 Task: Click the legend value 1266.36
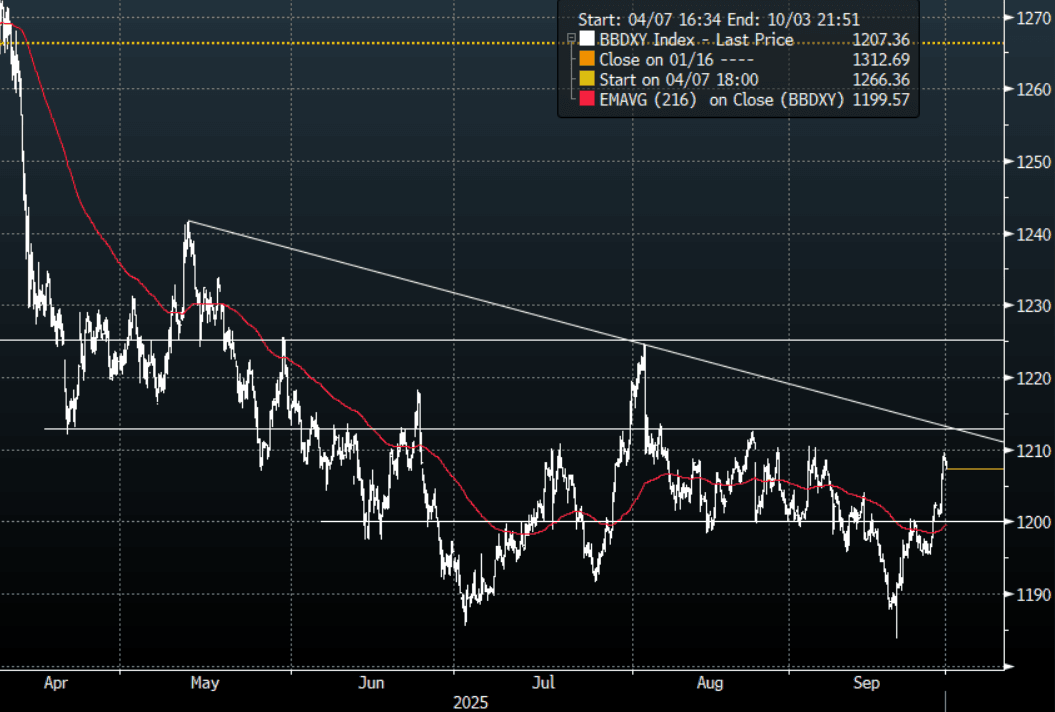pos(881,80)
